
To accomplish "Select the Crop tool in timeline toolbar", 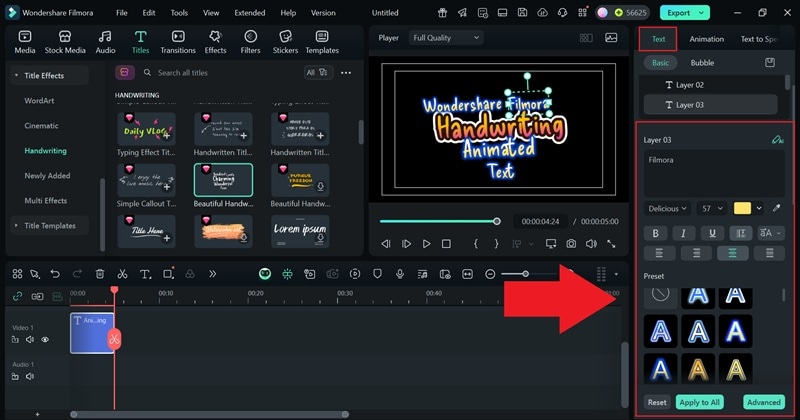I will pos(168,274).
